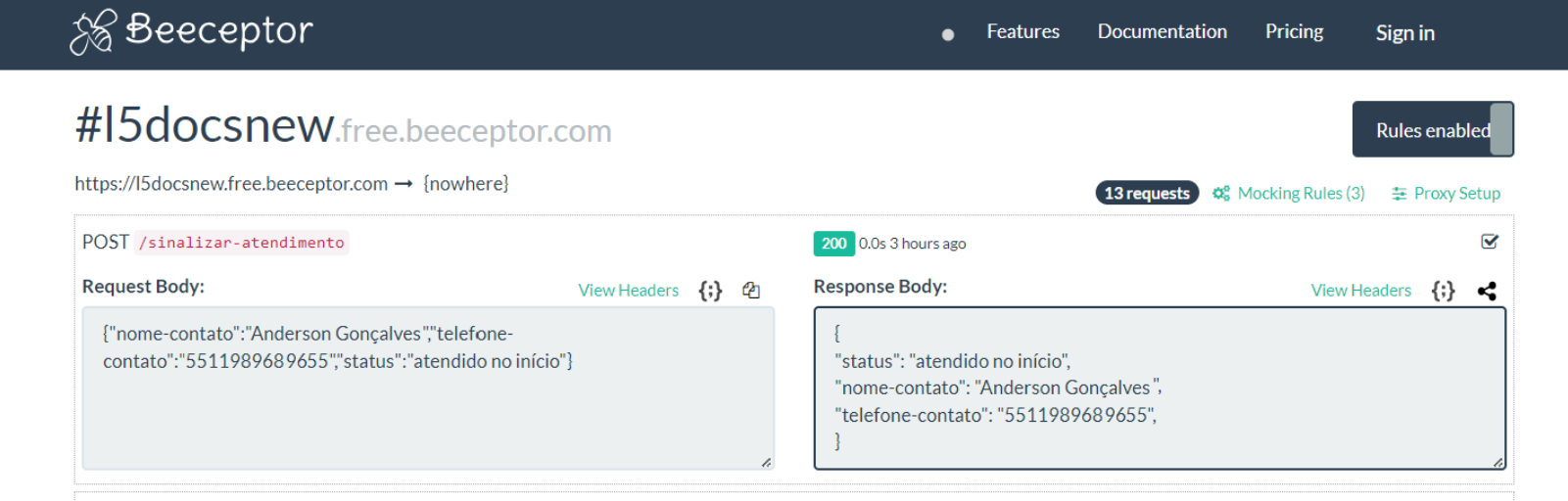Click the Beeceptor bee logo icon

(x=93, y=32)
